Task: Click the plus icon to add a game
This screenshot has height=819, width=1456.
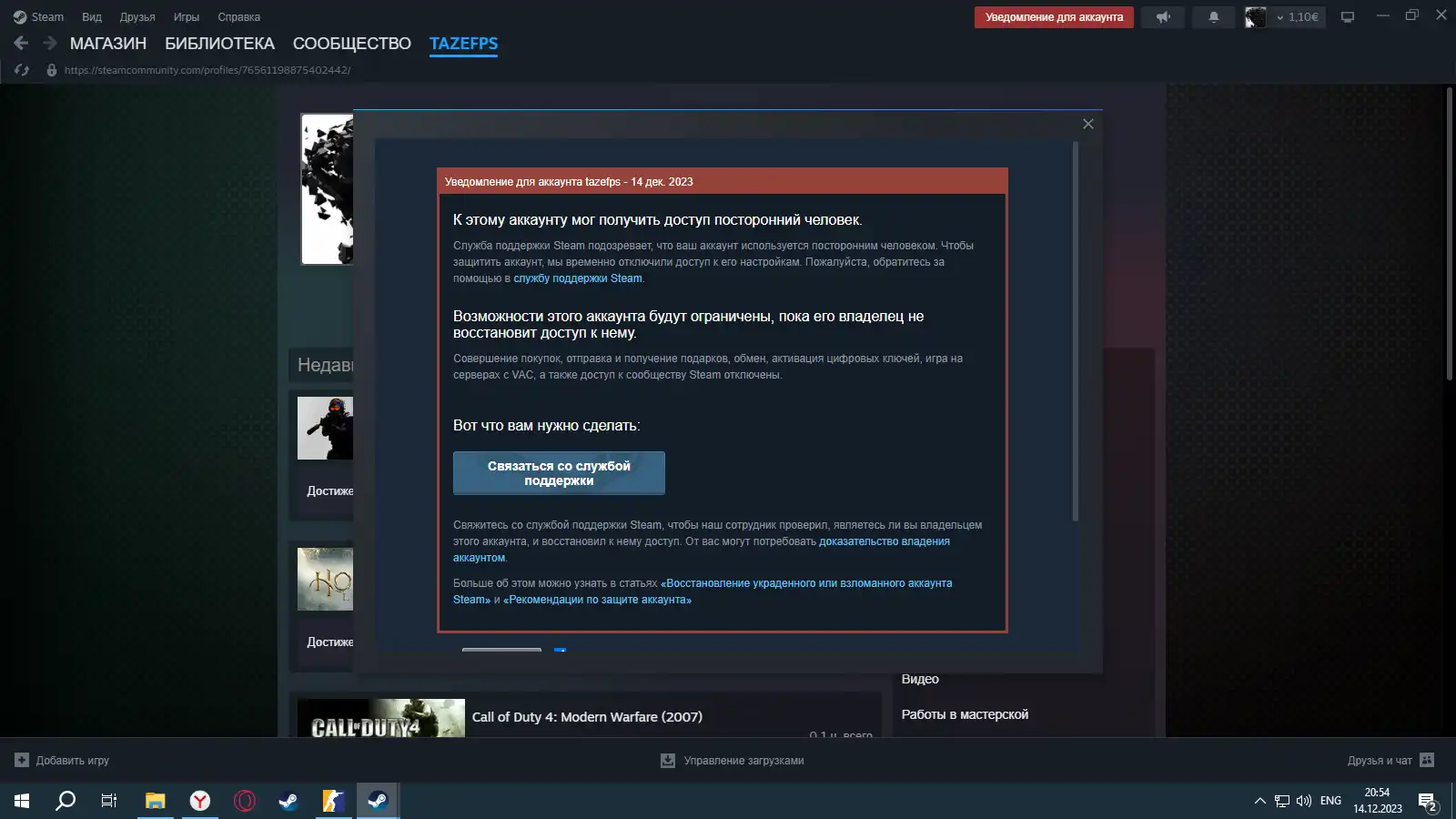Action: (22, 760)
